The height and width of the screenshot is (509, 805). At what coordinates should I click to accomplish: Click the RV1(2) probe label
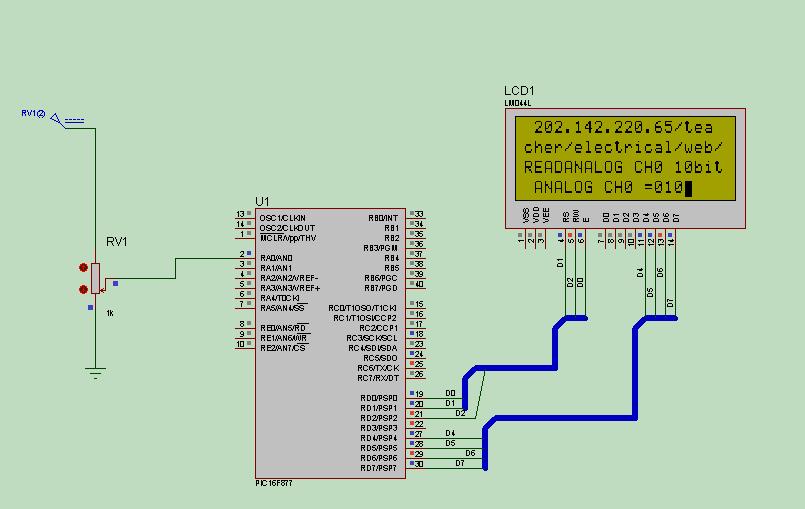tap(33, 114)
